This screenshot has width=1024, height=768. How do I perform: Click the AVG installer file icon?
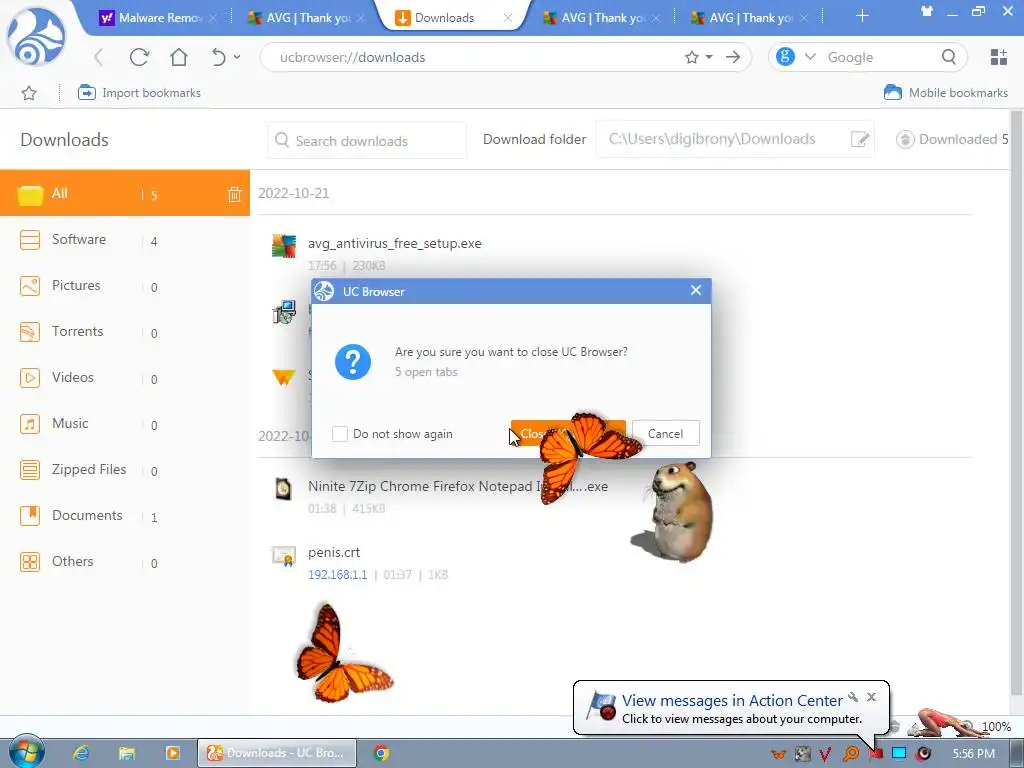tap(284, 247)
